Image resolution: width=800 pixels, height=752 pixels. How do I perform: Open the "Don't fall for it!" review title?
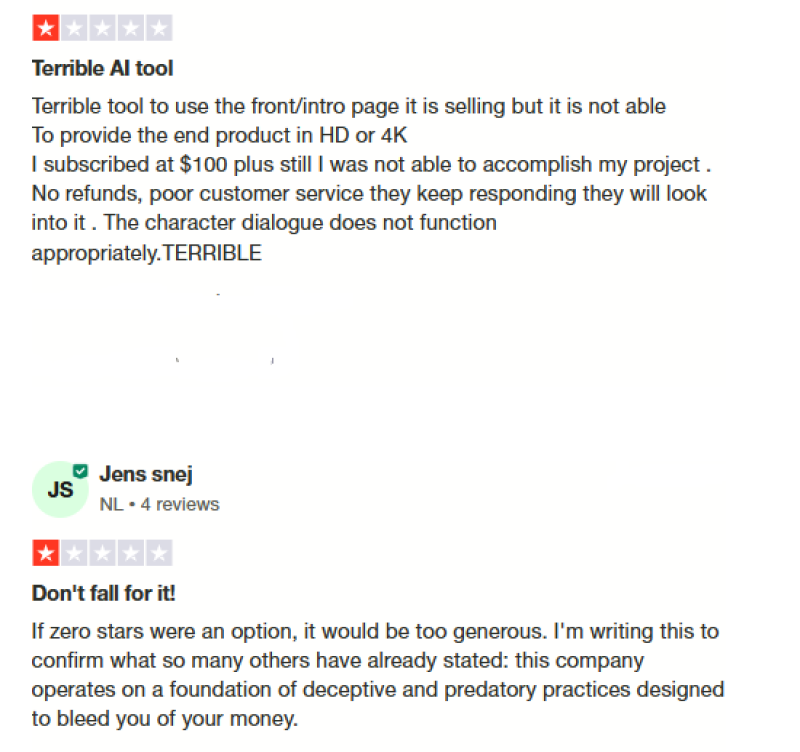coord(104,593)
